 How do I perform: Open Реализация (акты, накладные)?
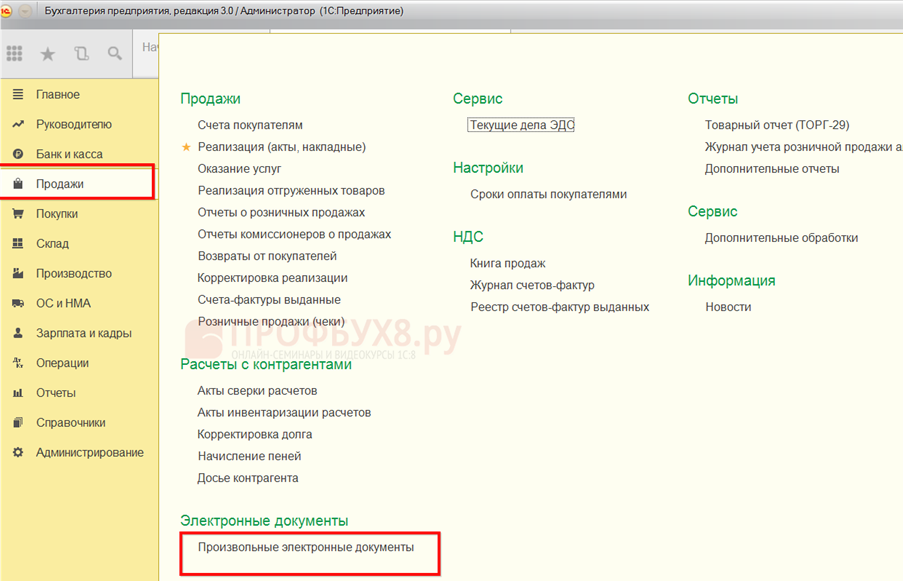point(282,147)
